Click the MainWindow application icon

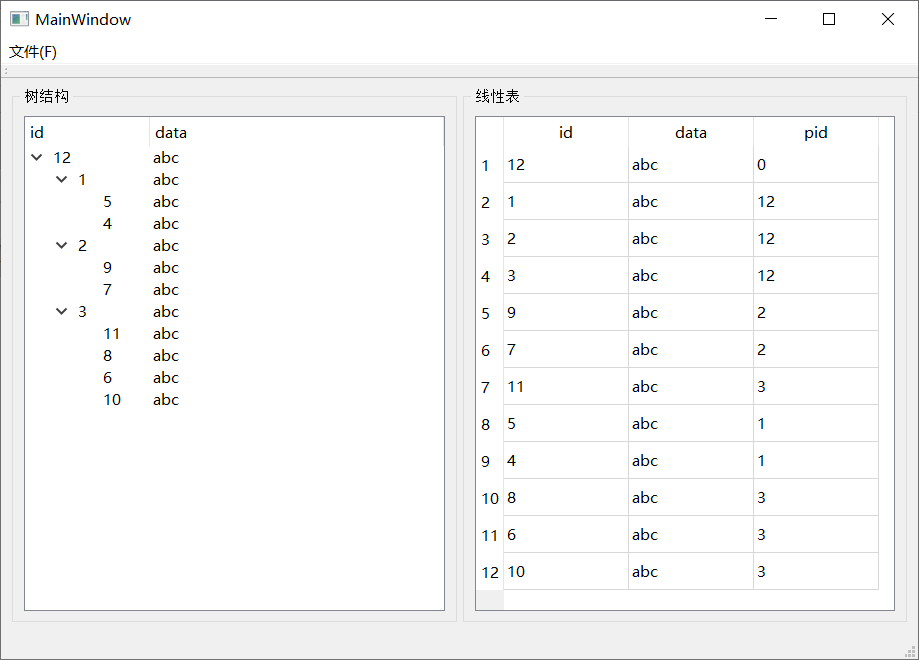[19, 19]
